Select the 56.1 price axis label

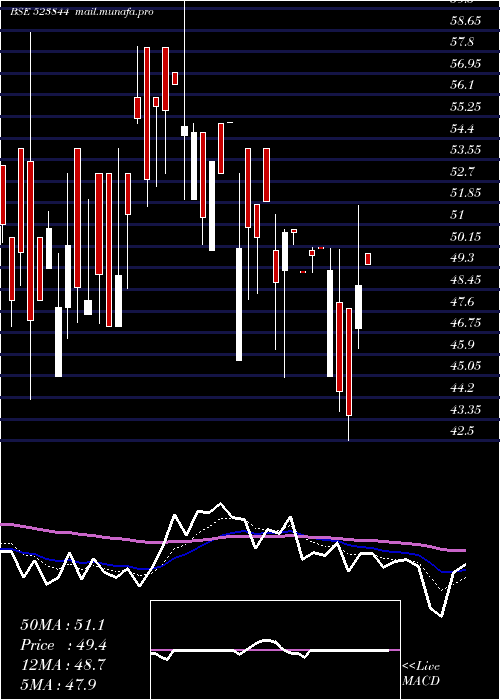pos(461,86)
